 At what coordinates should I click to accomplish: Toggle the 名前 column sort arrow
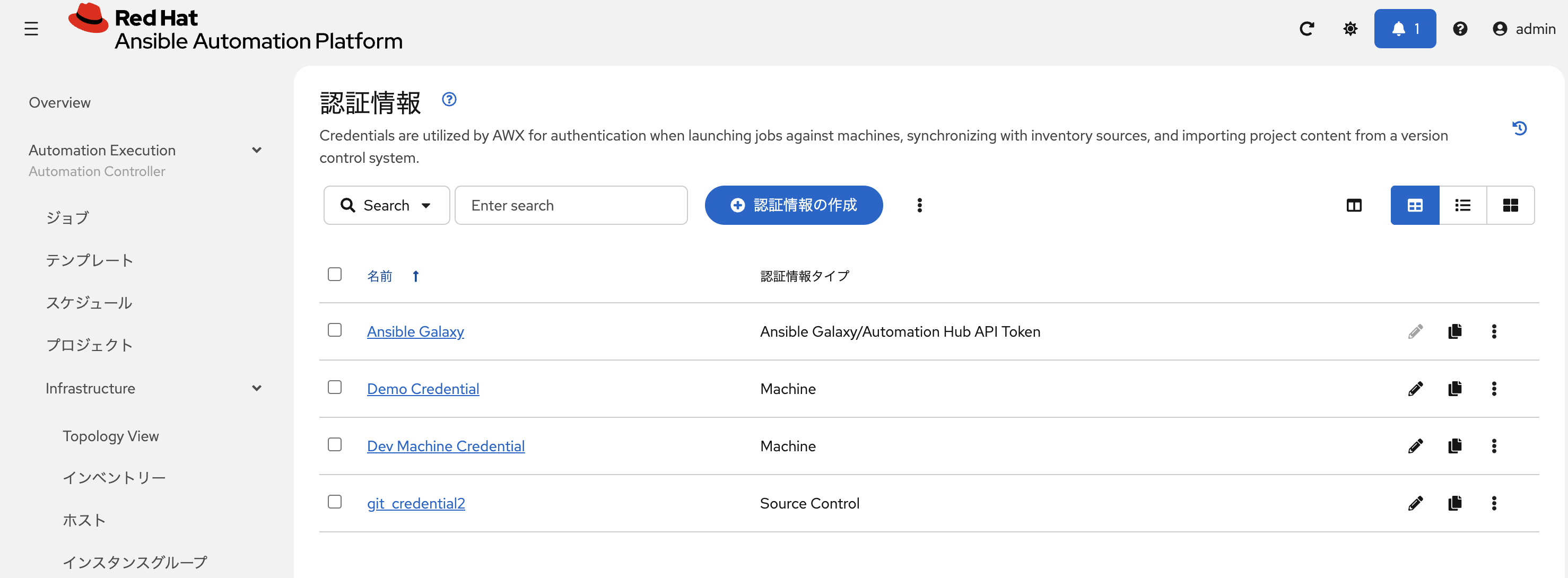click(416, 276)
